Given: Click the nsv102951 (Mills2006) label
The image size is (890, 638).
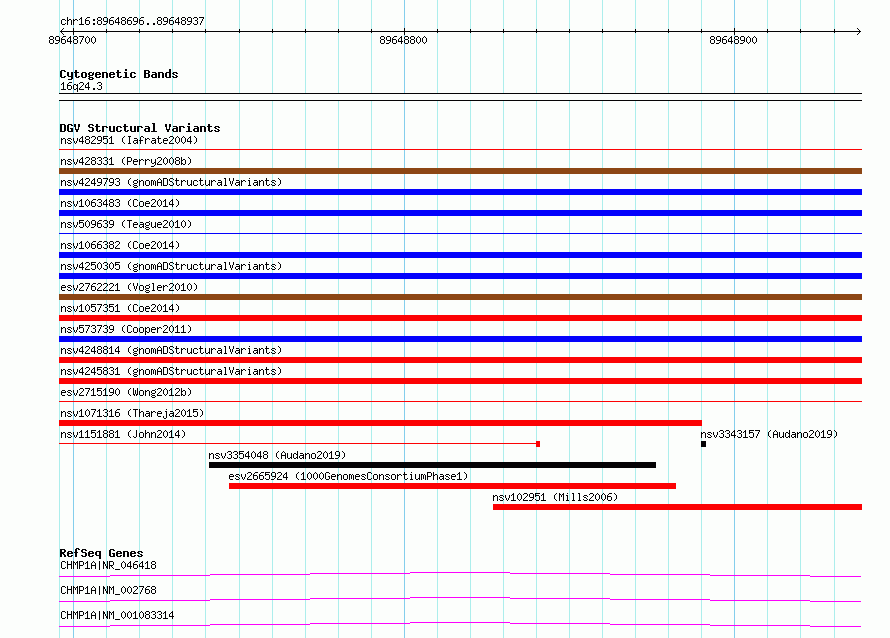Looking at the screenshot, I should (x=555, y=497).
